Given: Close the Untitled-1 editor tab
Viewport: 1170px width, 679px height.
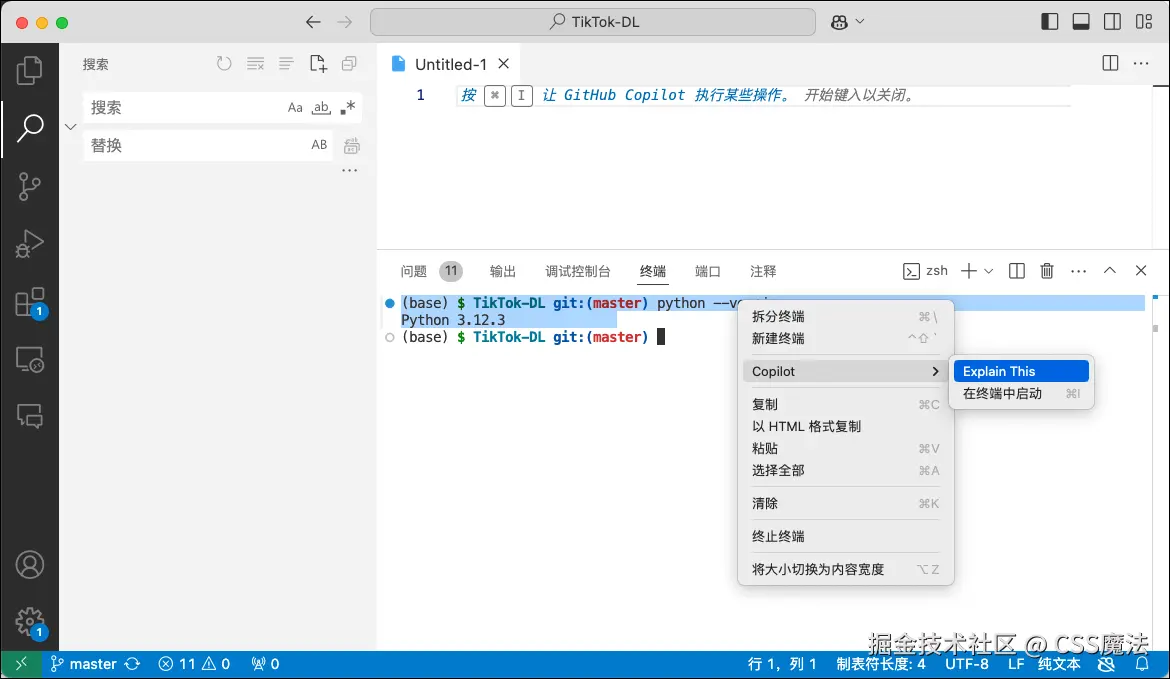Looking at the screenshot, I should coord(504,63).
